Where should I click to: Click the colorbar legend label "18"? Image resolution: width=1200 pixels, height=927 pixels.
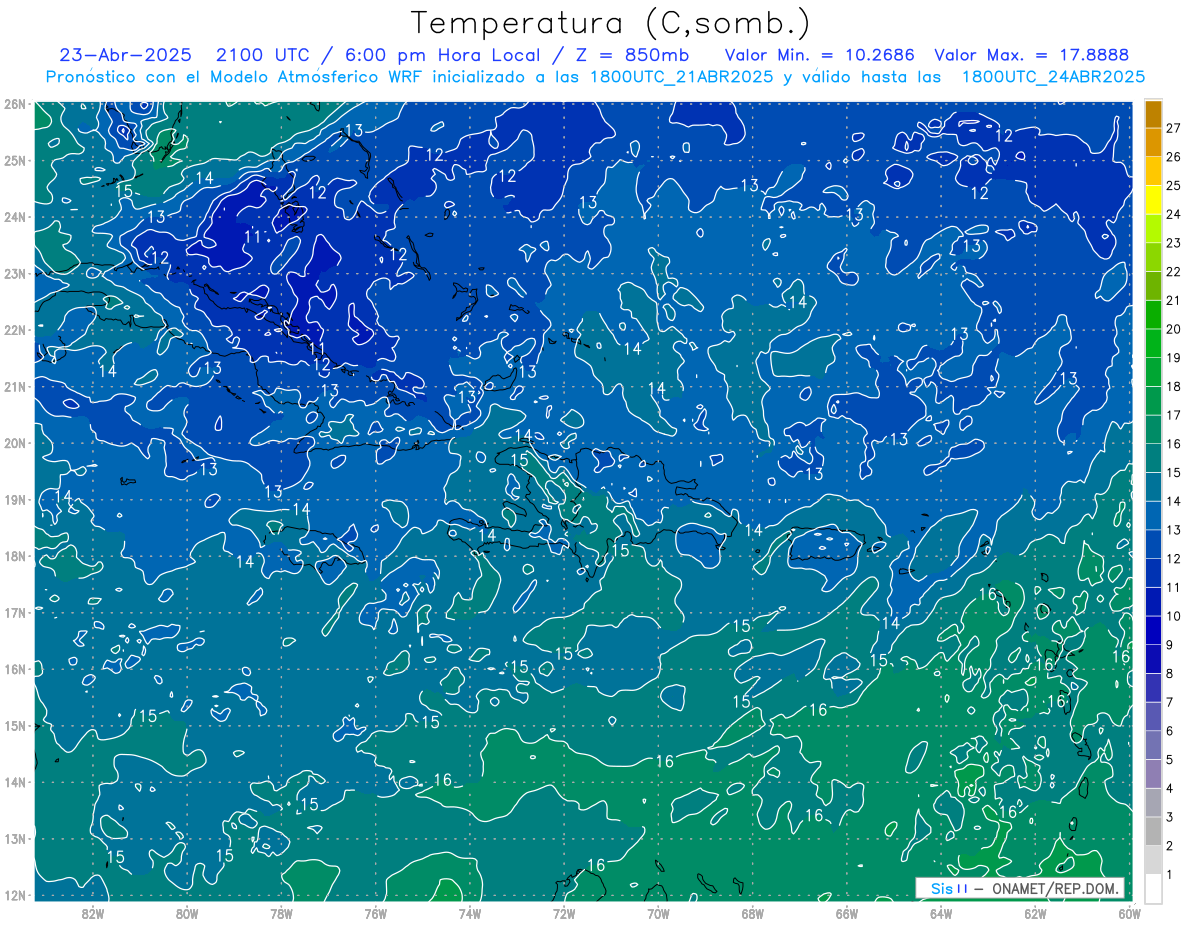pyautogui.click(x=1173, y=387)
